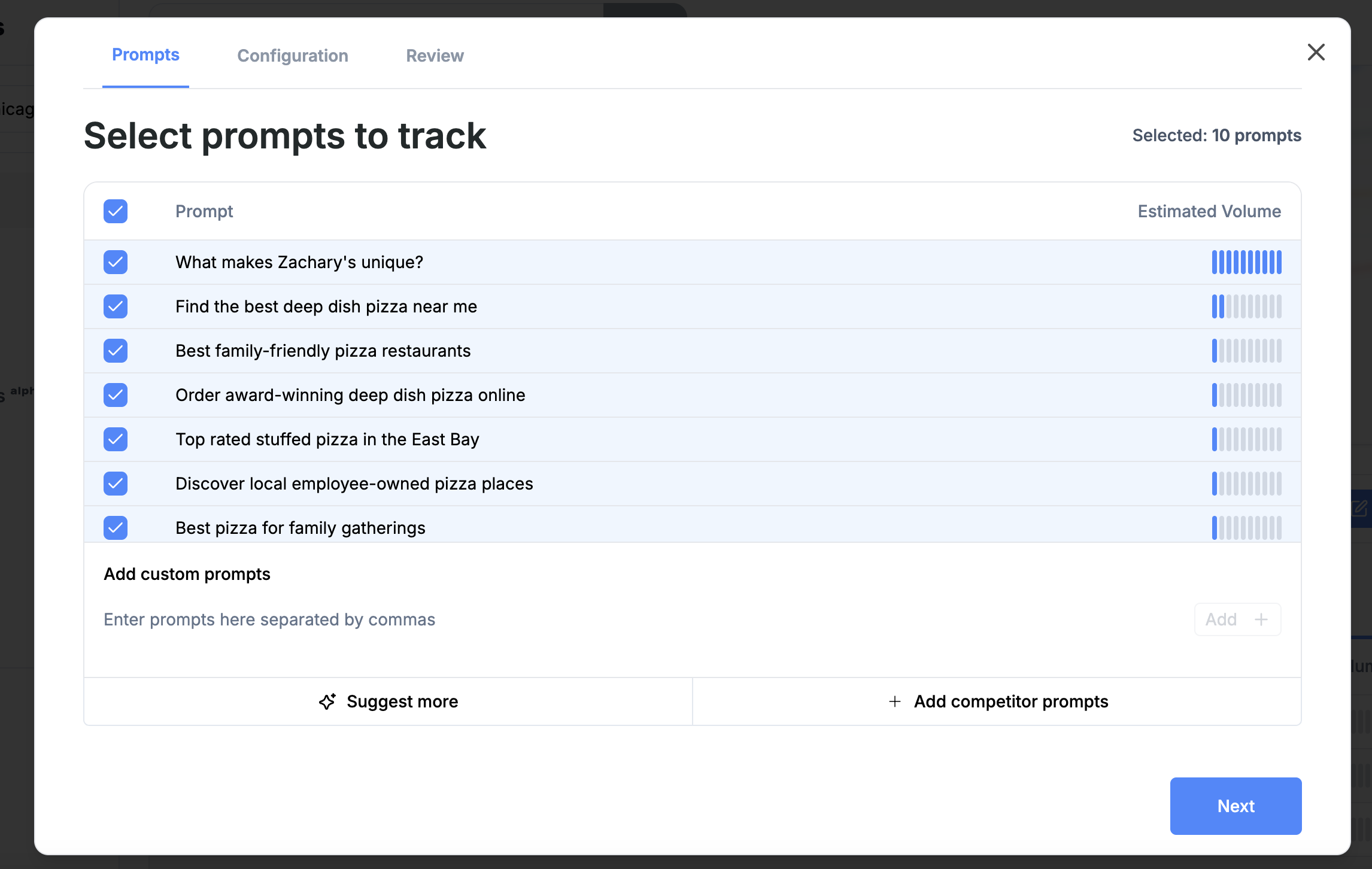
Task: Click the sparkle icon beside Suggest more
Action: [327, 701]
